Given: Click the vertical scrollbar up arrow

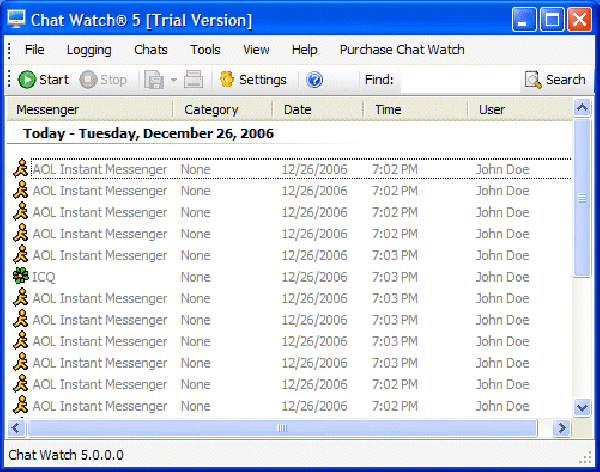Looking at the screenshot, I should pos(582,108).
